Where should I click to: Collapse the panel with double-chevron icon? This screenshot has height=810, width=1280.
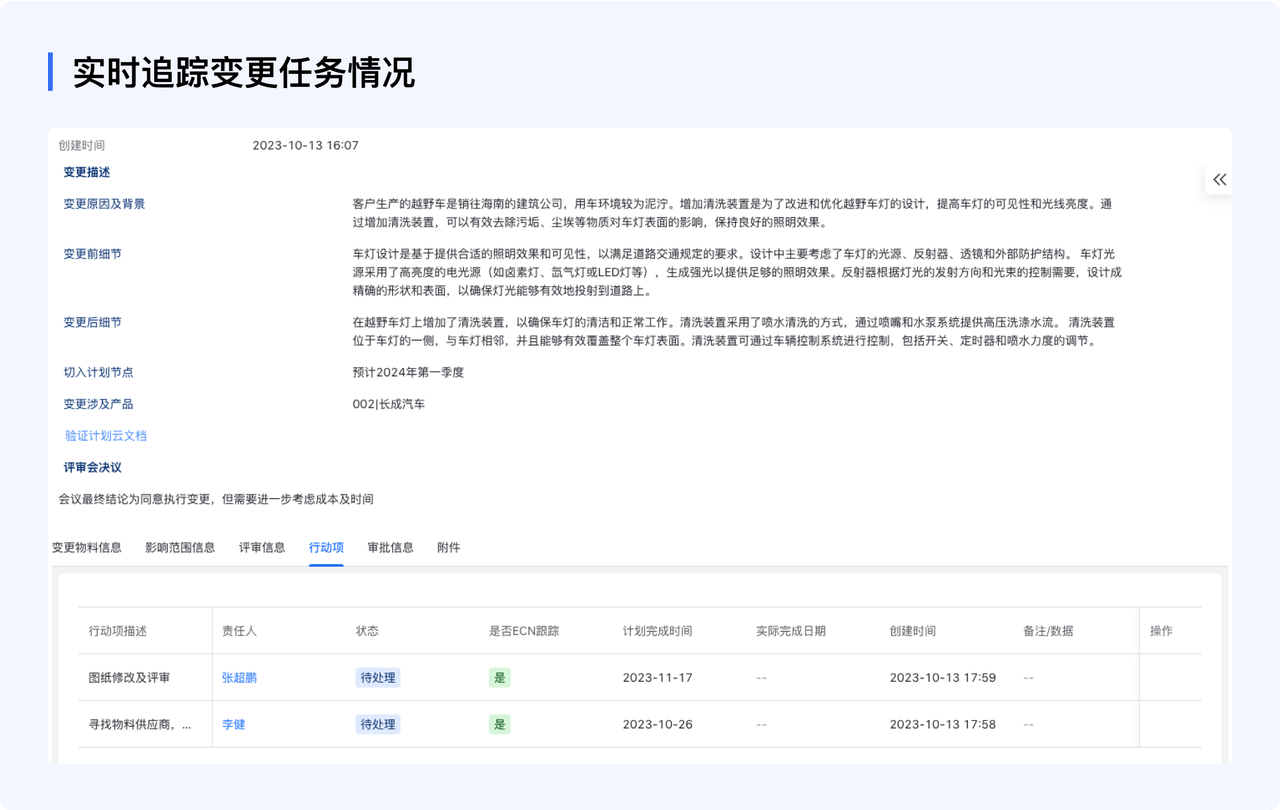pos(1219,180)
